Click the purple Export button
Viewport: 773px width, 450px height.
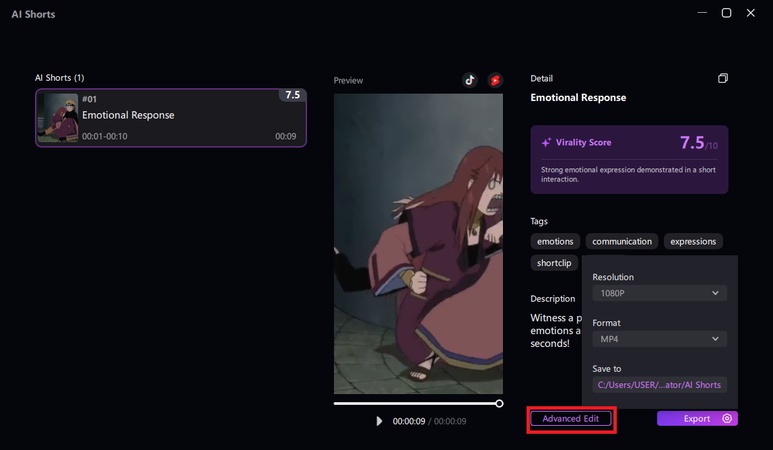click(690, 419)
